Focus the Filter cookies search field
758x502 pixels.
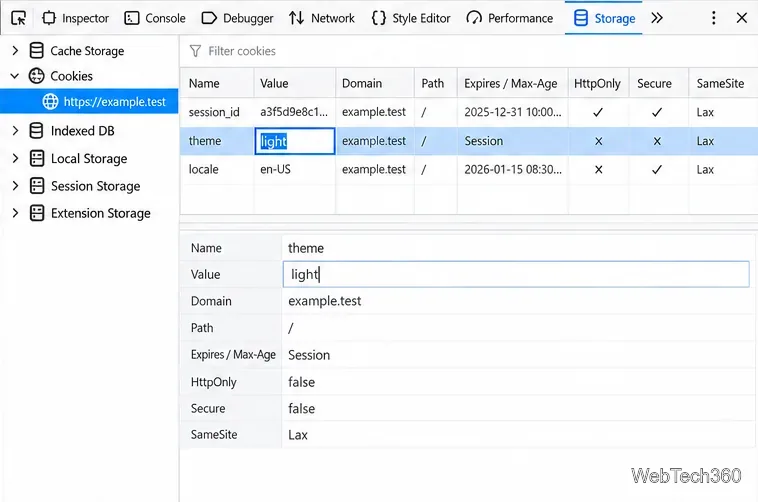click(469, 51)
